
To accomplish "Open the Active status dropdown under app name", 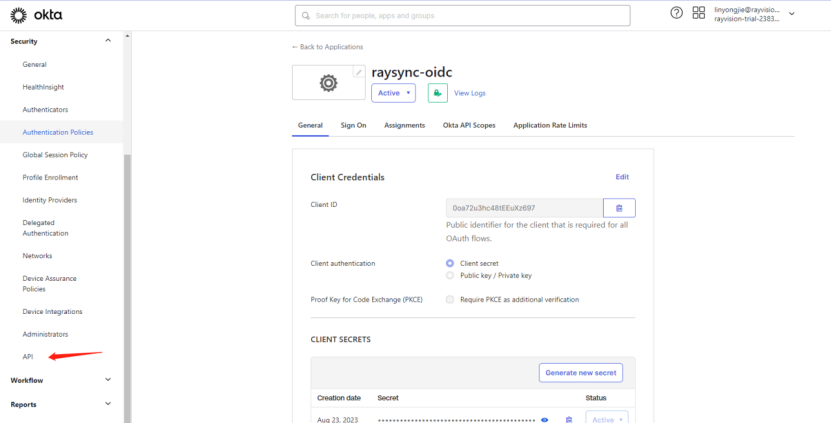I will coord(393,93).
